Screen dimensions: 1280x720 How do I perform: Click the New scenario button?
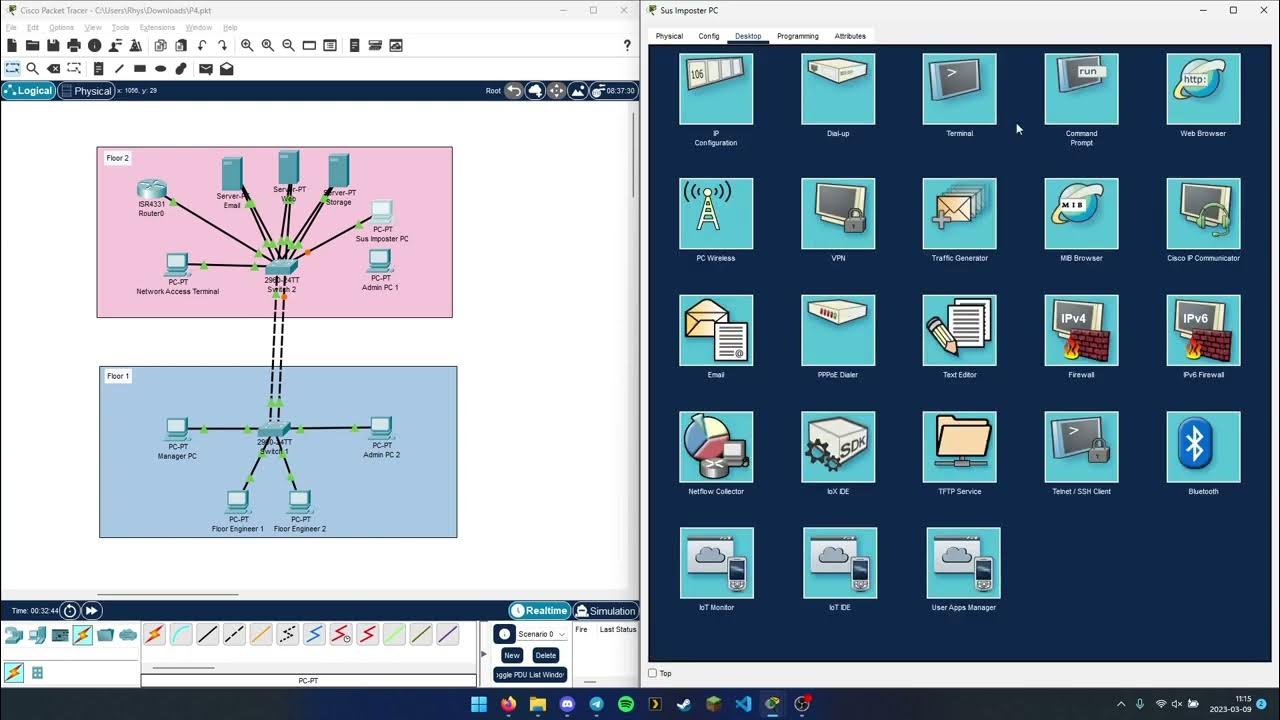click(512, 655)
